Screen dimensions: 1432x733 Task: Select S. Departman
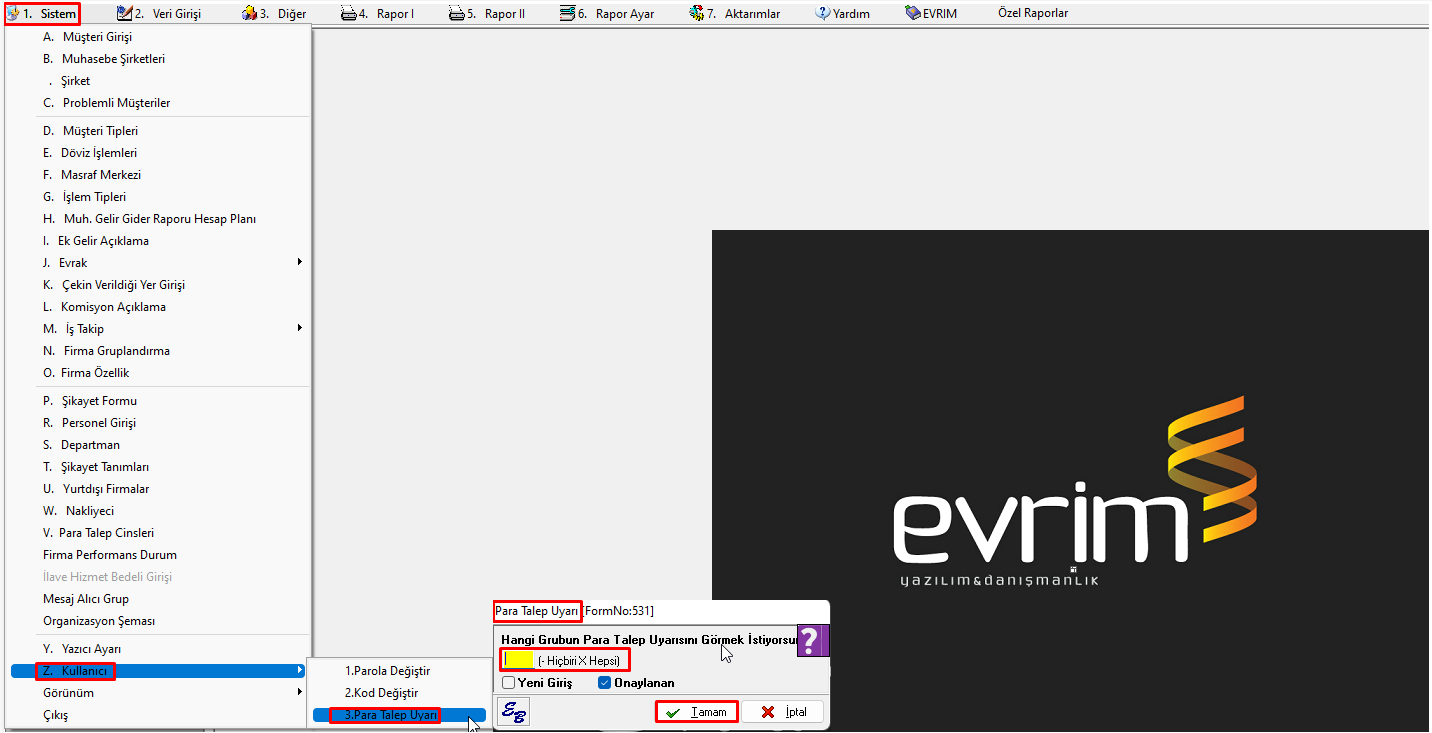coord(160,445)
